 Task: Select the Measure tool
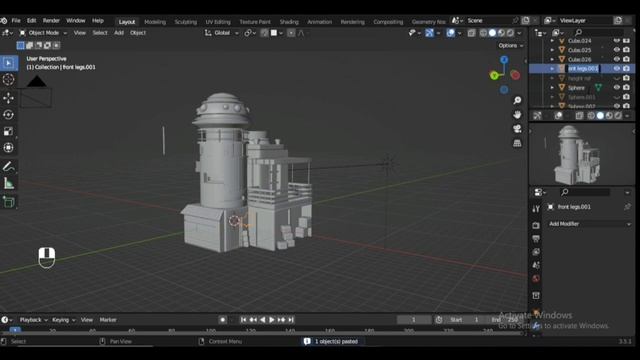tap(8, 183)
